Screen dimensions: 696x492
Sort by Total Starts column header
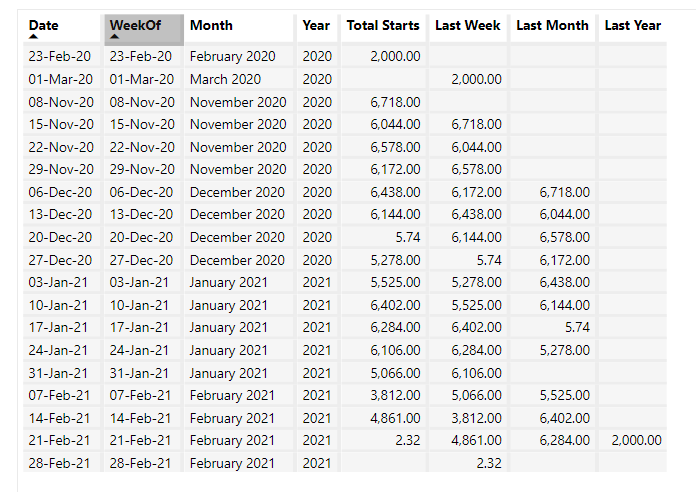(x=383, y=25)
